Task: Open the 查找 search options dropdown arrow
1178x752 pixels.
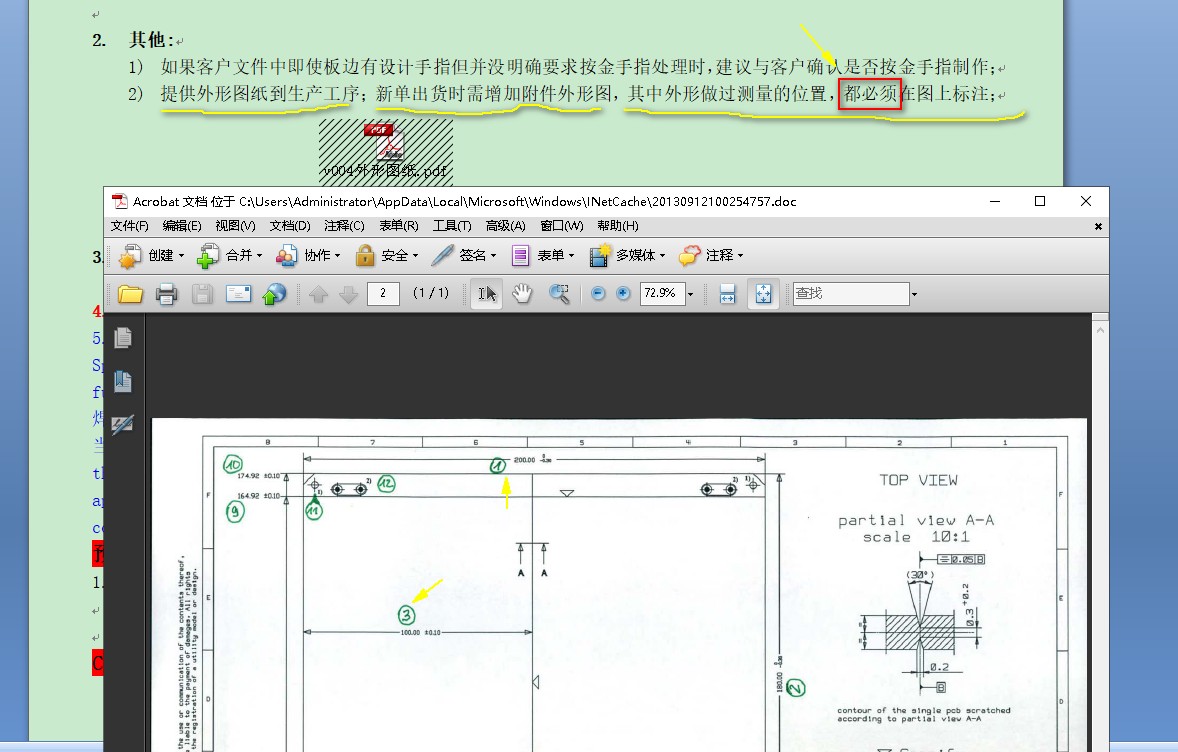Action: point(914,294)
